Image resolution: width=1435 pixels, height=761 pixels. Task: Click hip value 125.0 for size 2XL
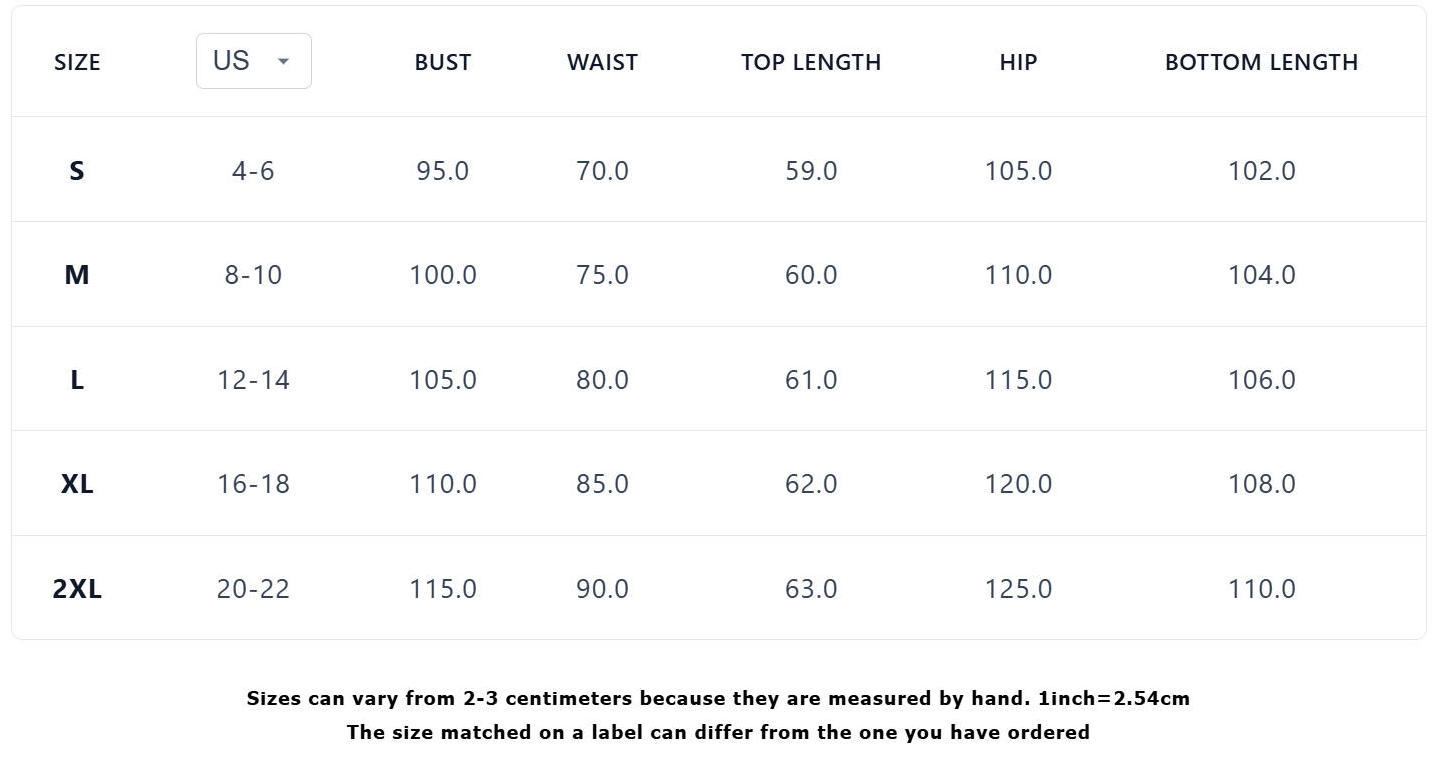coord(1018,589)
